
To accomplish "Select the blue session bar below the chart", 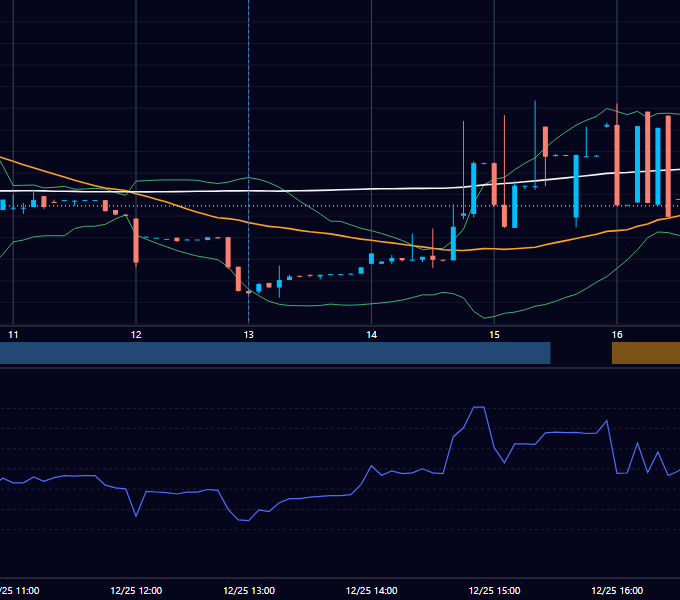I will [275, 353].
